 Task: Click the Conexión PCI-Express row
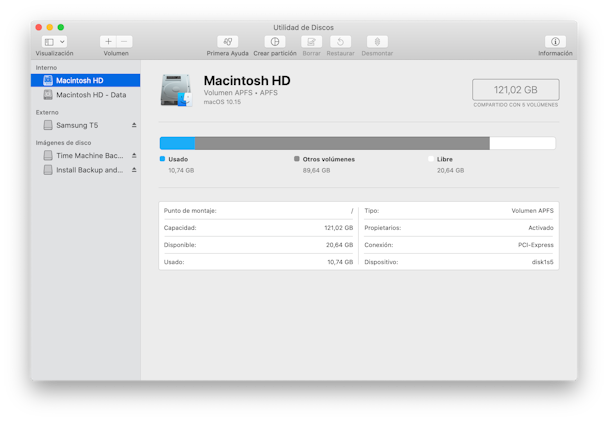(x=459, y=245)
